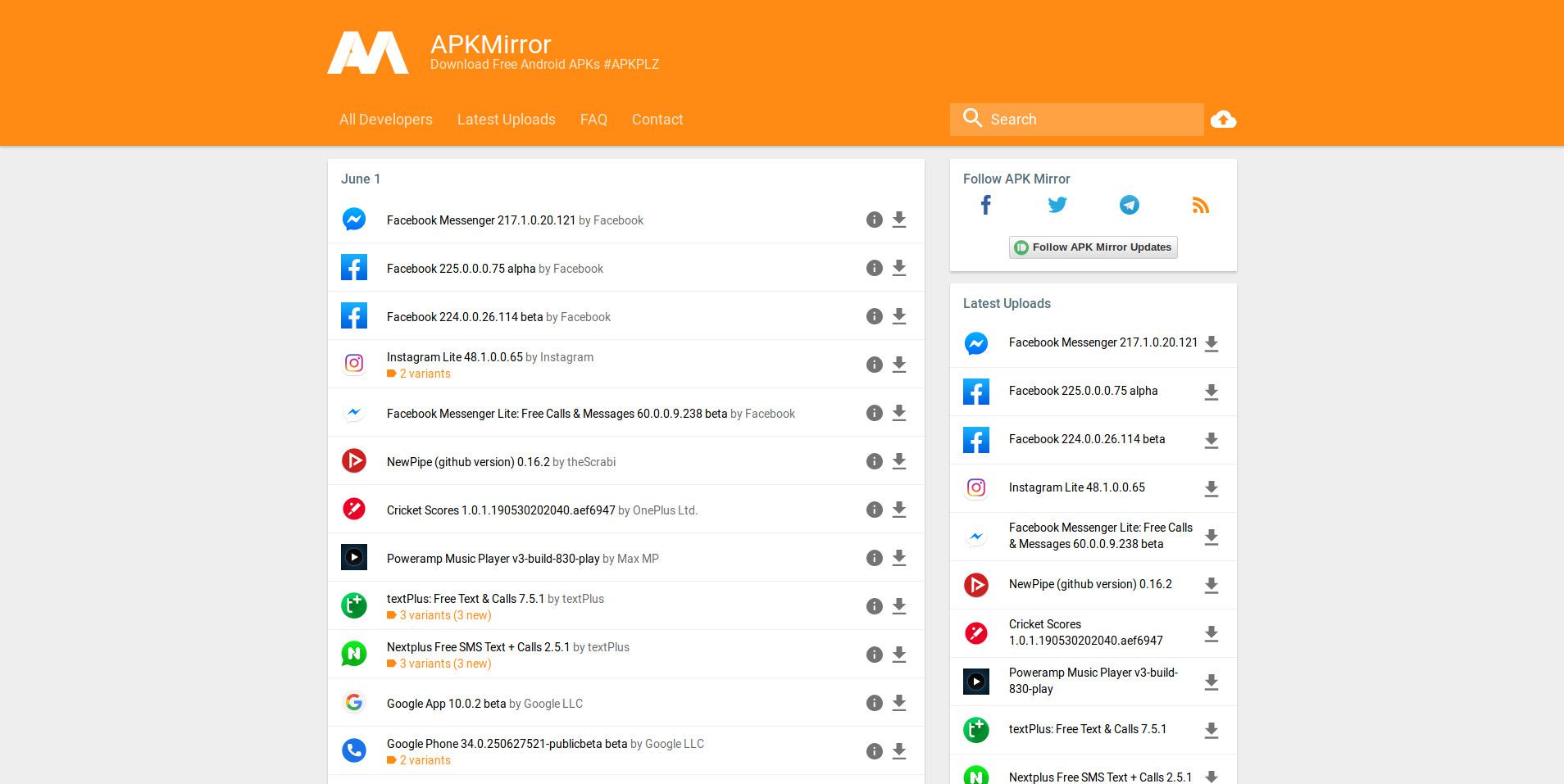Open APK Mirror Telegram channel icon
Screen dimensions: 1564x784
click(x=1129, y=205)
